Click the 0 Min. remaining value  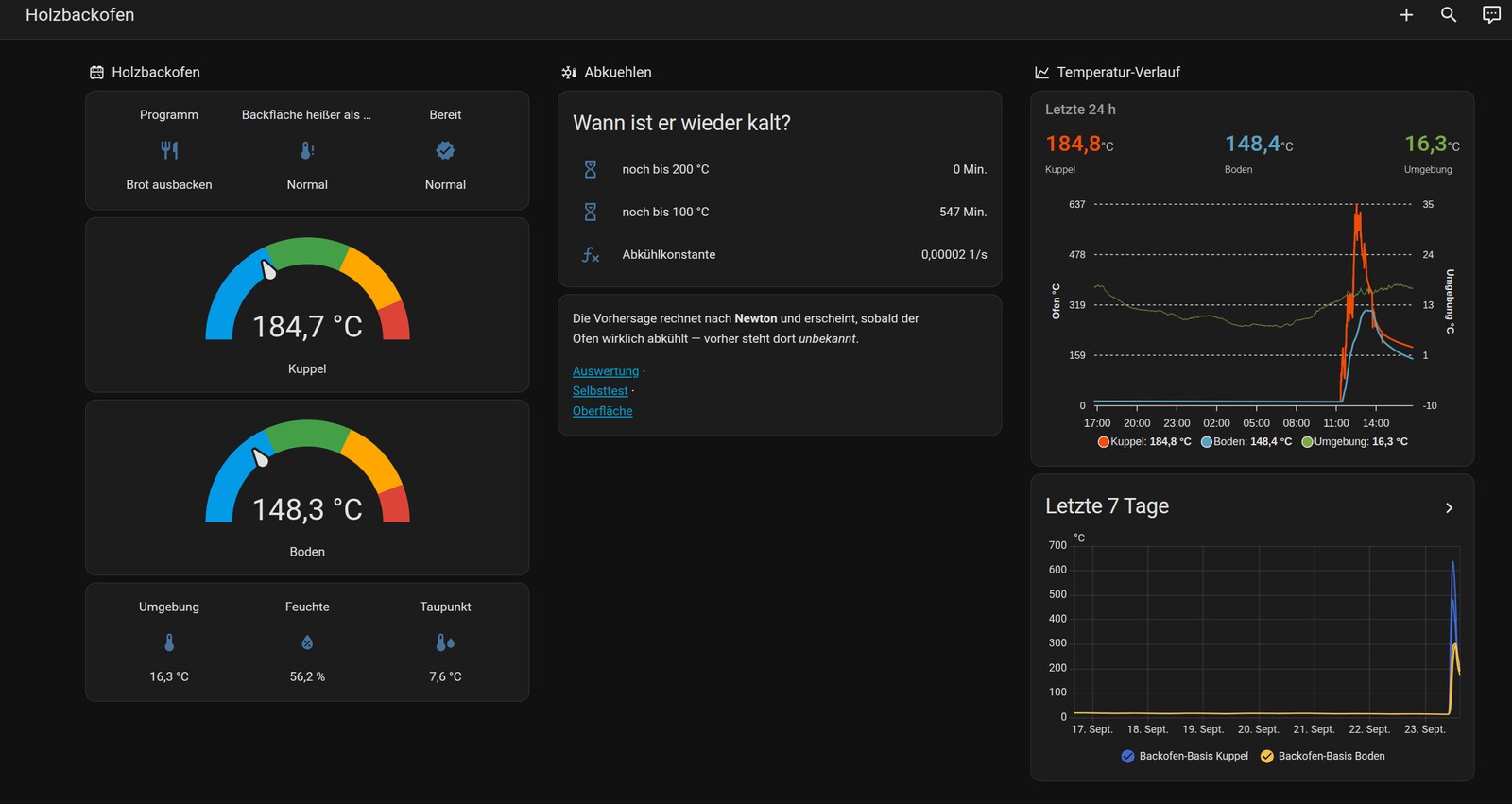pos(970,170)
